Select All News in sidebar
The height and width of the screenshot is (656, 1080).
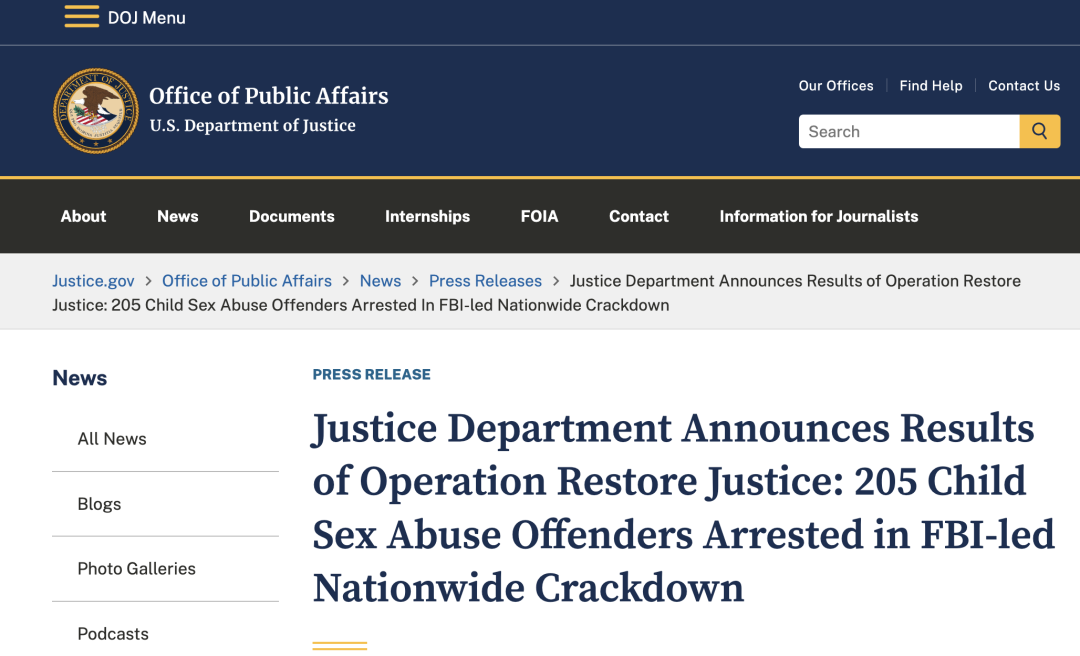click(112, 439)
